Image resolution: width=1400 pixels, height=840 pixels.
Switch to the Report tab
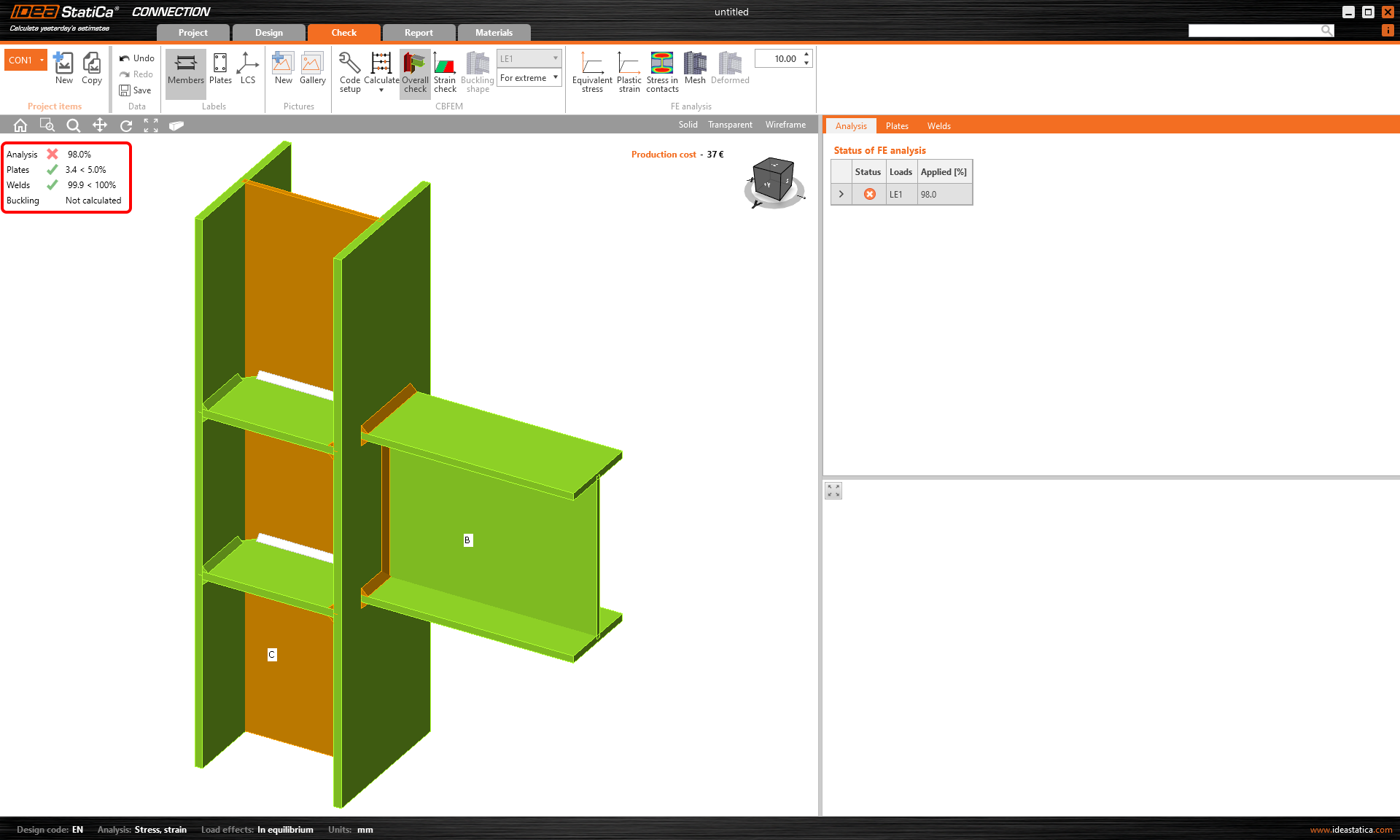(x=419, y=33)
